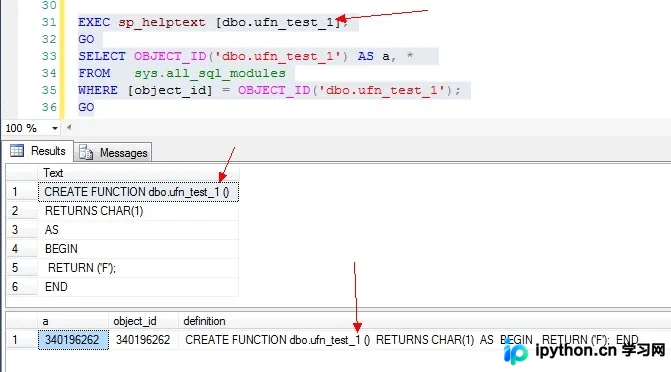Click row header 2 in the Text grid
Viewport: 671px width, 372px height.
click(22, 211)
